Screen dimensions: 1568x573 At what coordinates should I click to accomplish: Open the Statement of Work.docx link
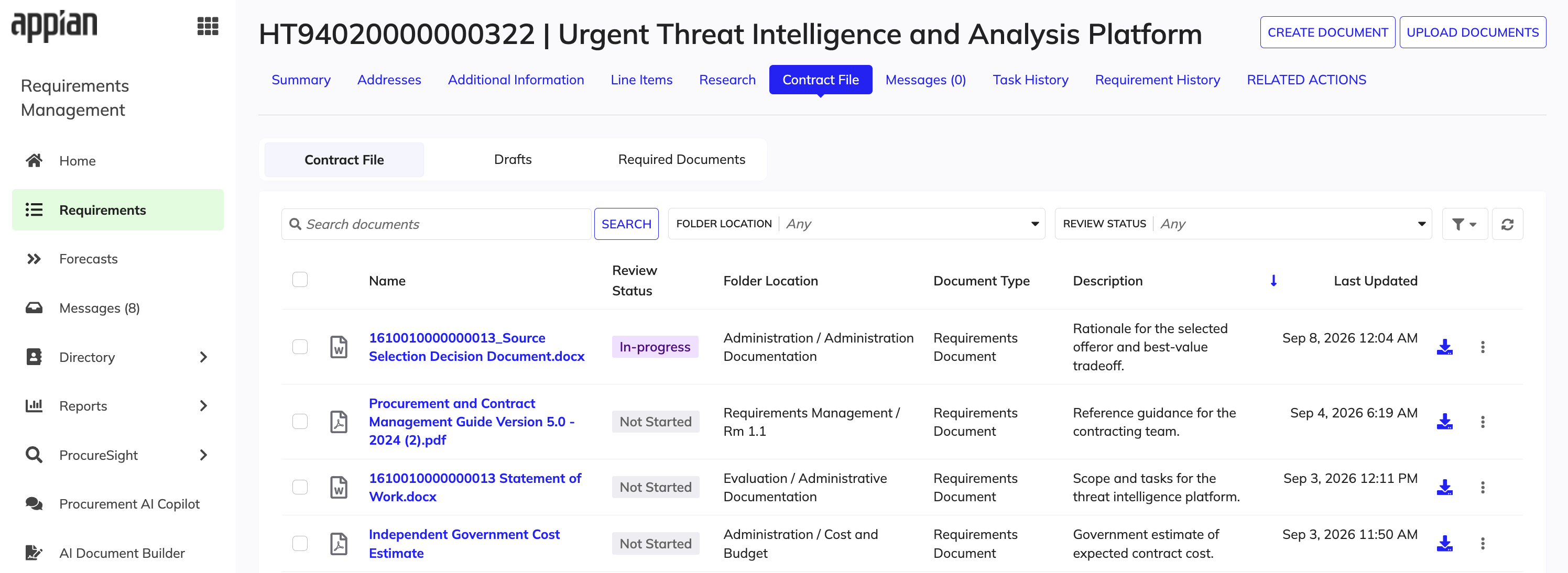475,487
